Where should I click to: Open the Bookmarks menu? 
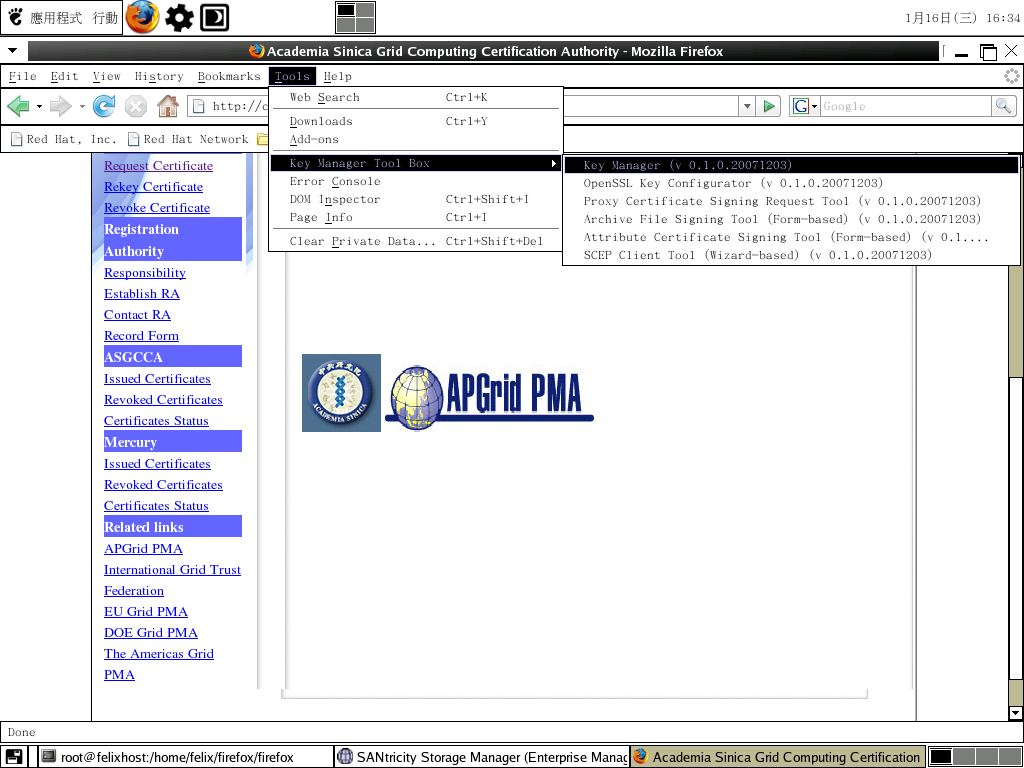(x=229, y=76)
